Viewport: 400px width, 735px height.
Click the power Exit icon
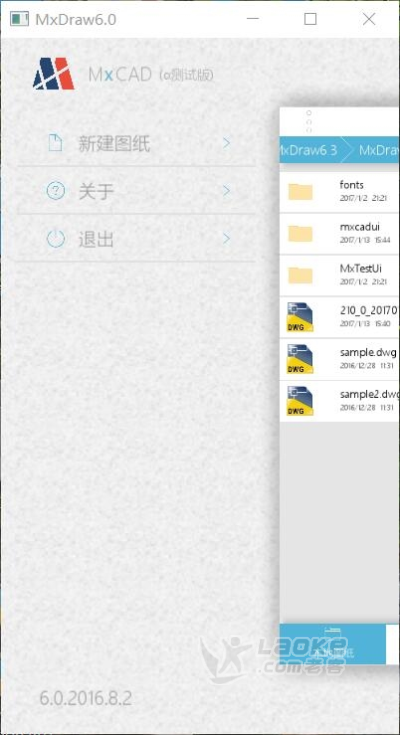(x=55, y=239)
